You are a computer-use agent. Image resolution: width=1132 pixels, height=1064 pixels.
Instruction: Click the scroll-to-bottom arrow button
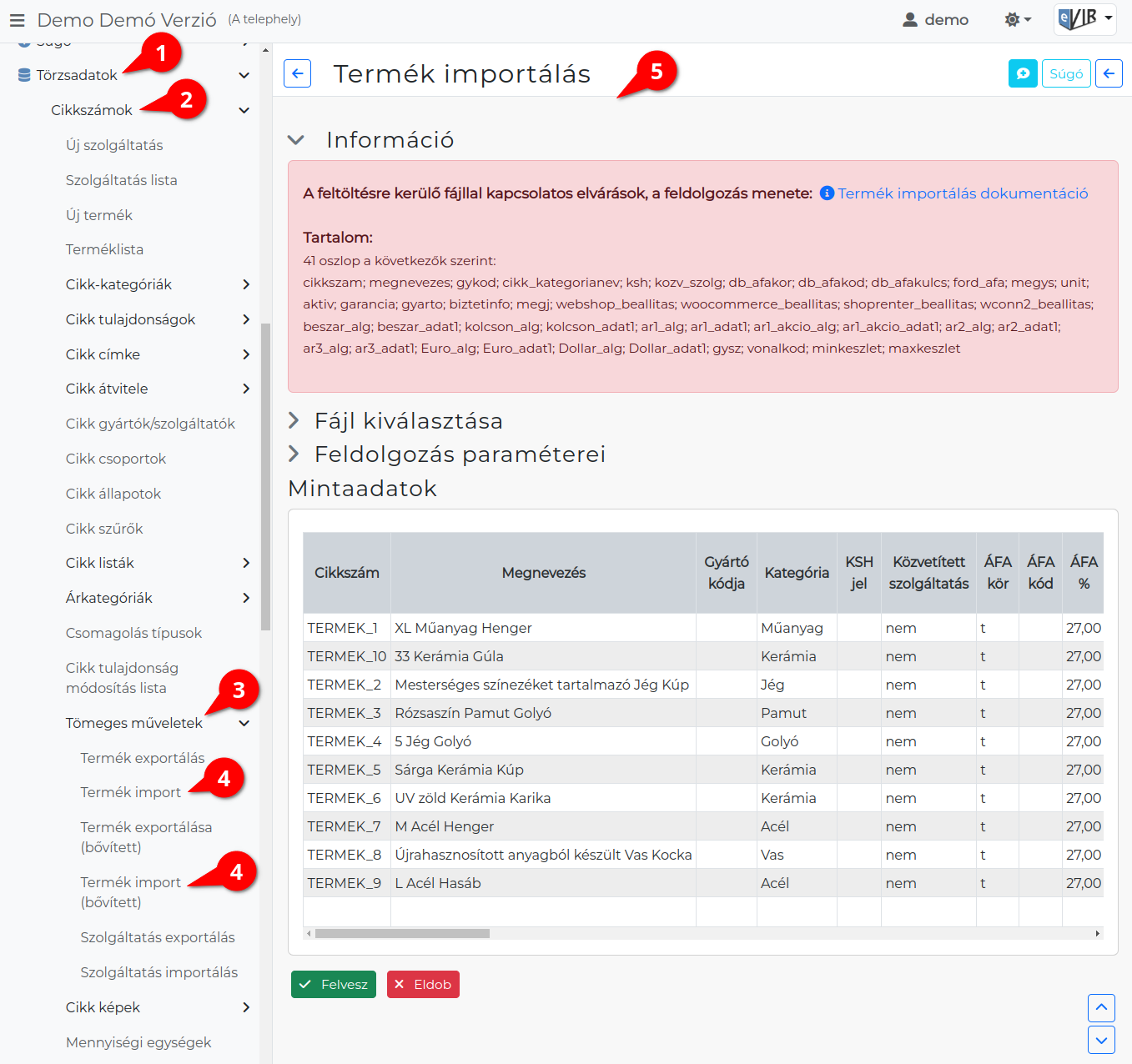click(x=1102, y=1040)
